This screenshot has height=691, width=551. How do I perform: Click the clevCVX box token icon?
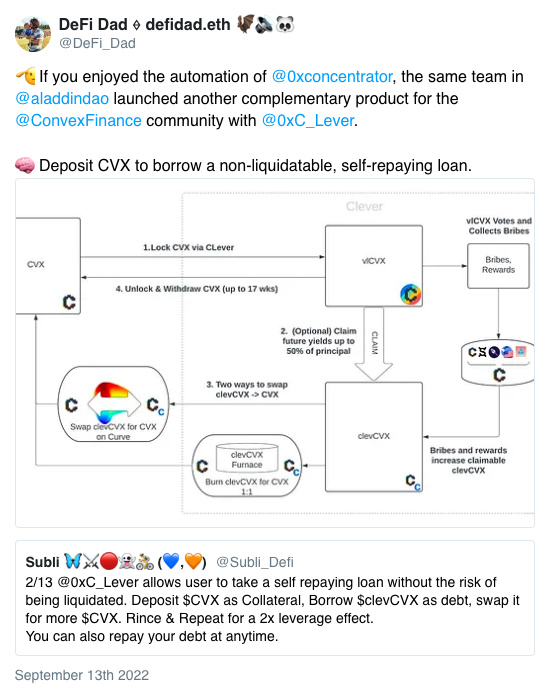[x=413, y=482]
